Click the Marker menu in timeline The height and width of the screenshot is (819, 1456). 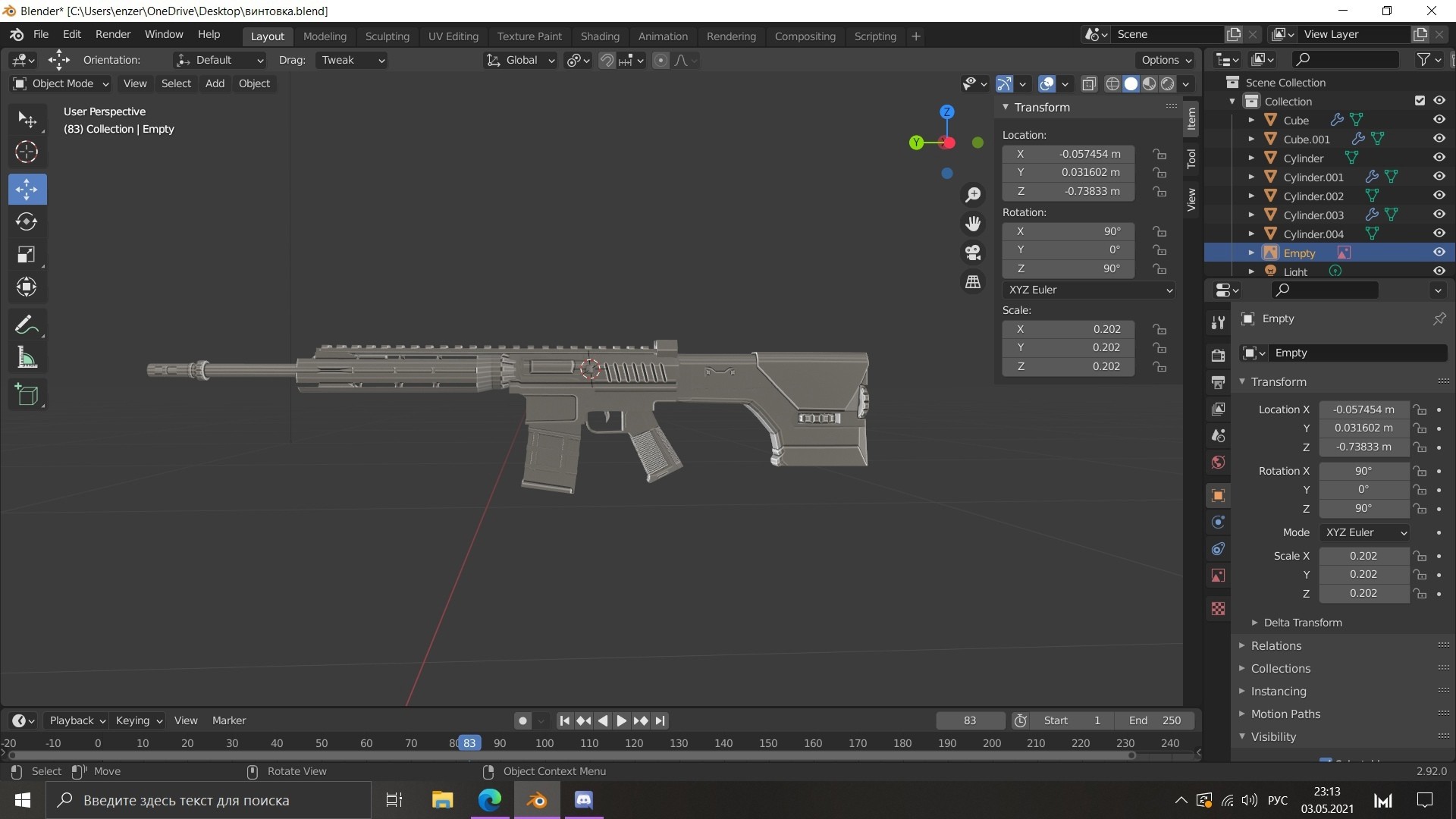[229, 720]
